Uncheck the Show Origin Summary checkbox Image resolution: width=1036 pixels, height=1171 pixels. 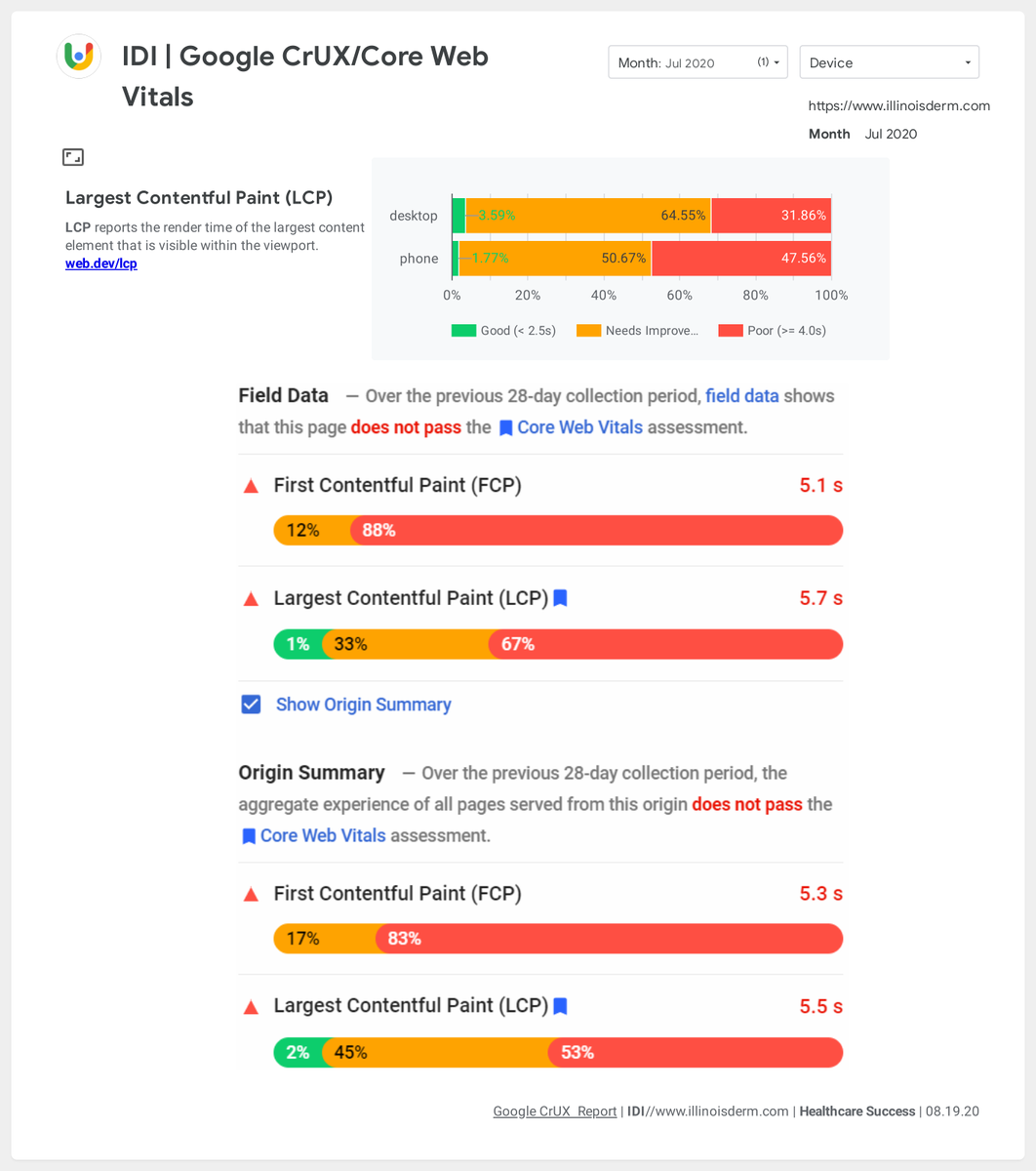251,705
